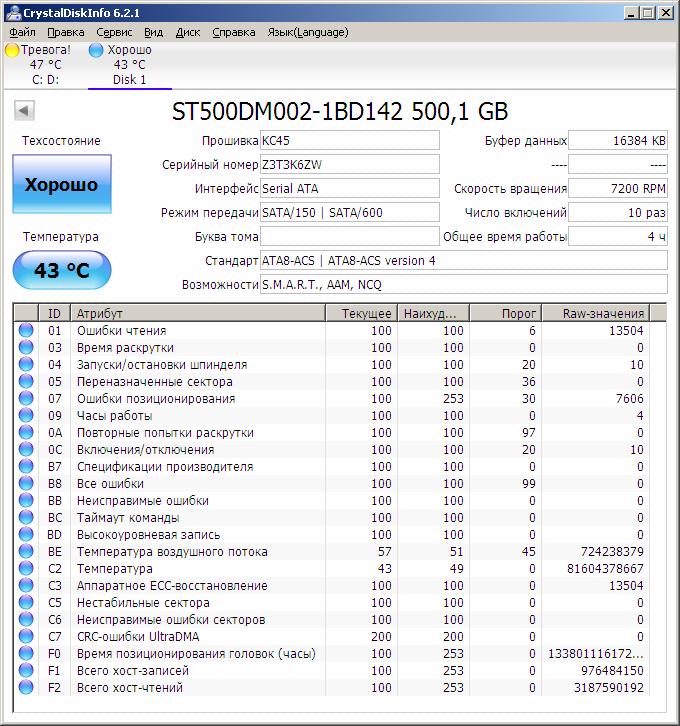Click status icon of B7 Спецификации производителя
This screenshot has width=680, height=726.
[x=26, y=466]
